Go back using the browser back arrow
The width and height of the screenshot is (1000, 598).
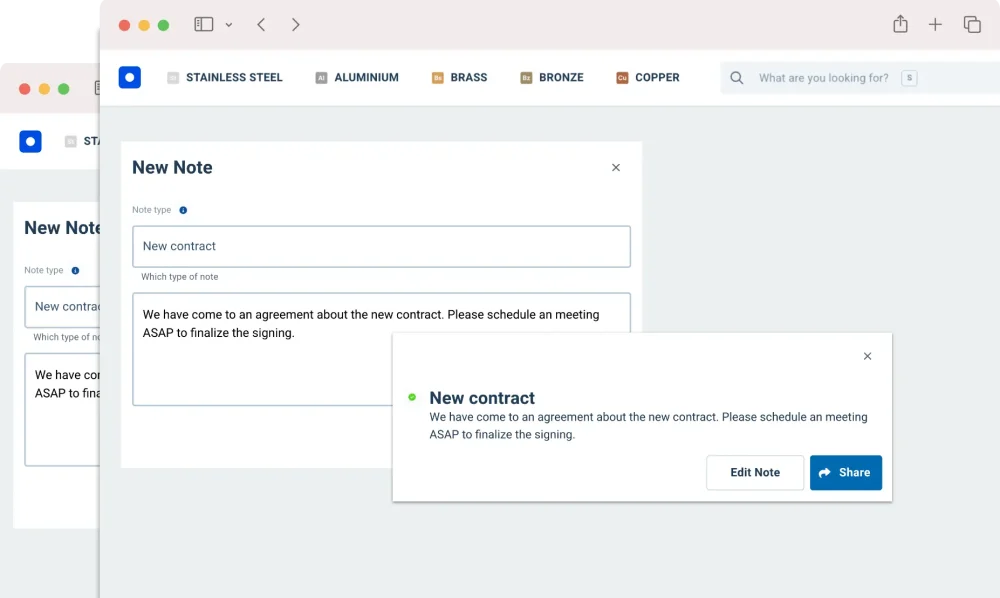(261, 24)
